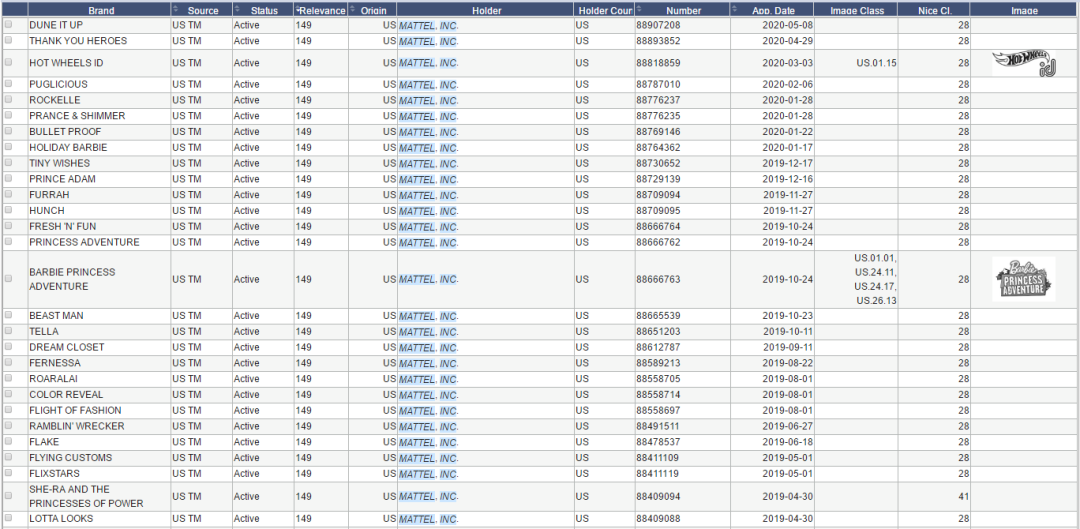This screenshot has width=1080, height=529.
Task: Click application number 88818859
Action: pyautogui.click(x=658, y=63)
